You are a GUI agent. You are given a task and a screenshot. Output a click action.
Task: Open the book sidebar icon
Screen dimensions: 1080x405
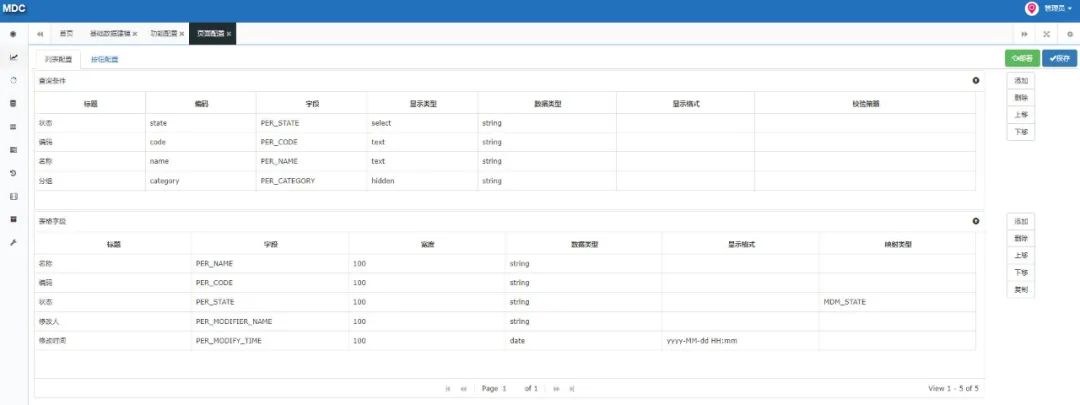click(13, 149)
